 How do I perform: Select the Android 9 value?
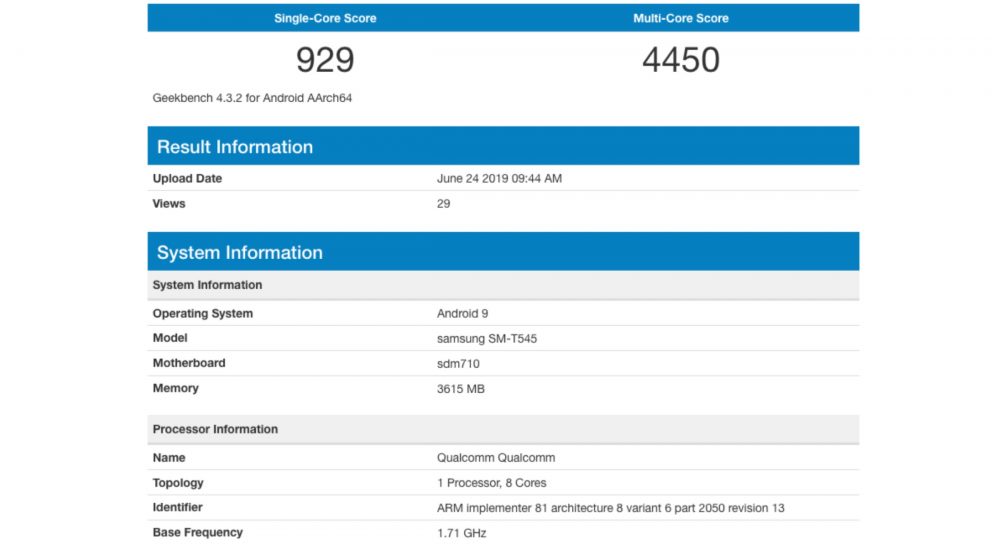(462, 314)
